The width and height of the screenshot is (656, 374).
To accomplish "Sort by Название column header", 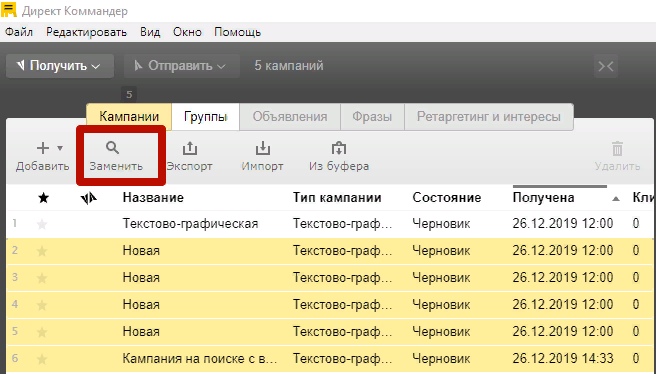I will (x=153, y=197).
